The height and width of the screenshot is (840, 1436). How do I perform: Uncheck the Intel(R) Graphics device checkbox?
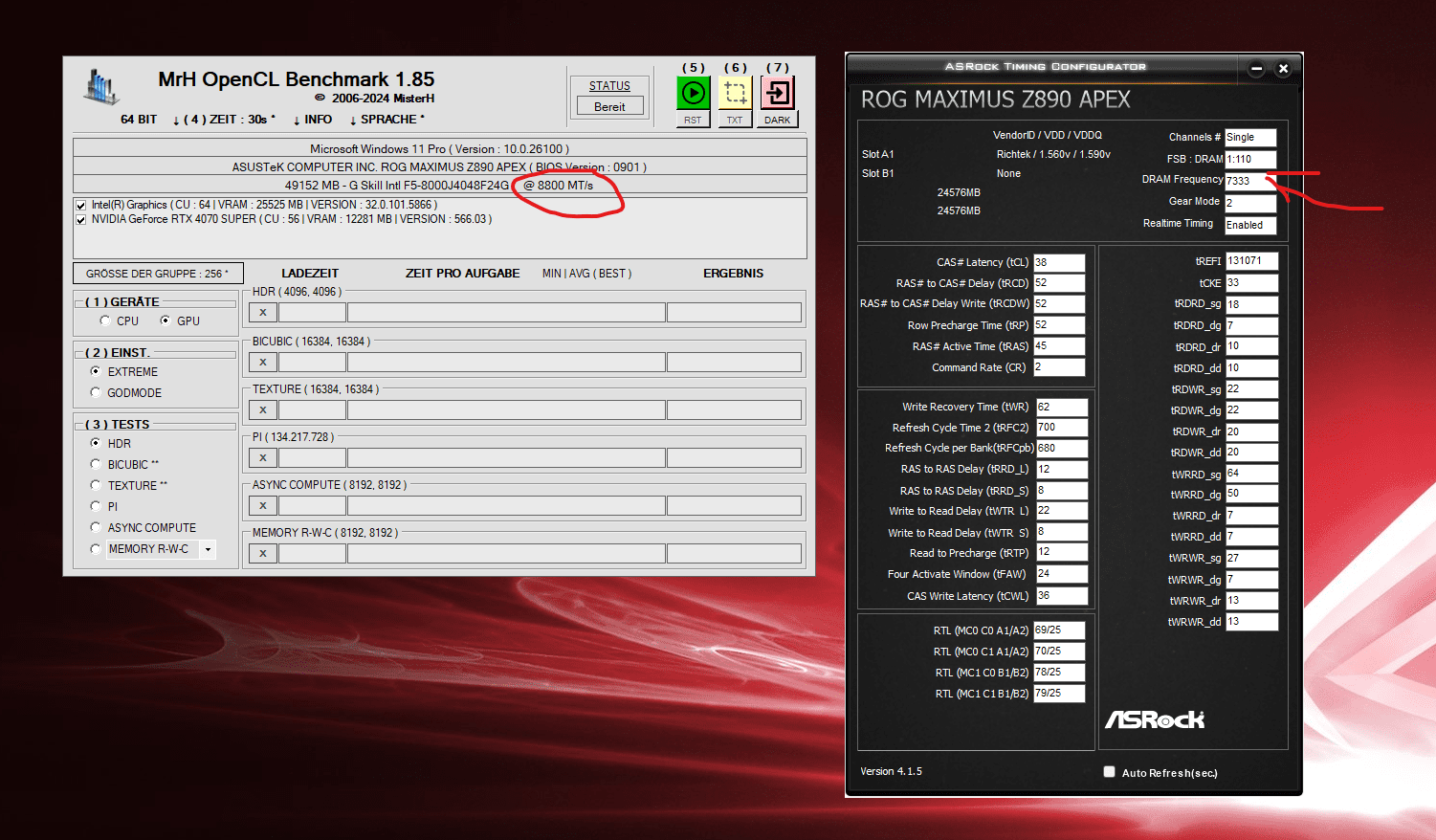point(81,205)
